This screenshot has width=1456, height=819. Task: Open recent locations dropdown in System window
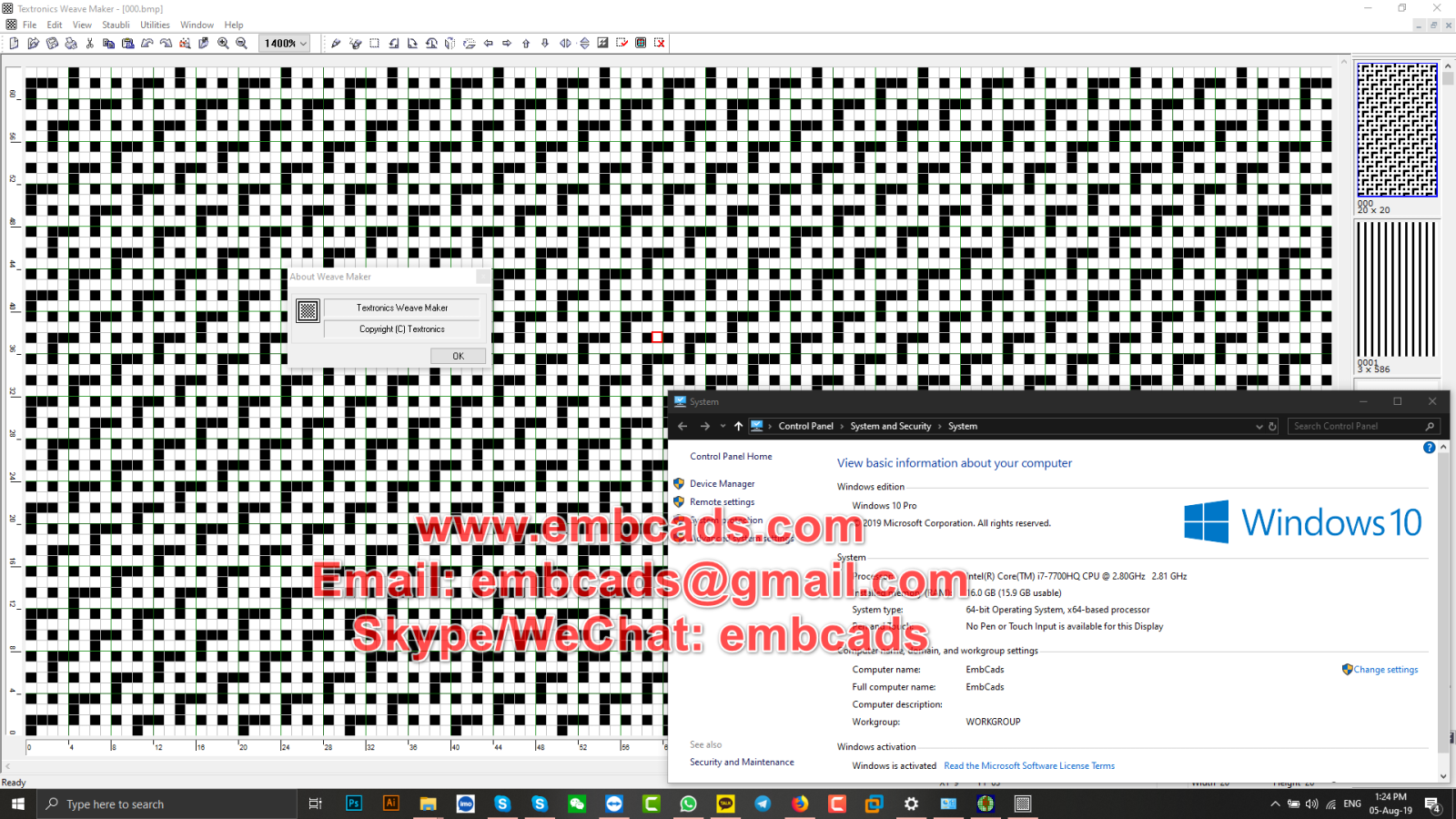coord(723,426)
